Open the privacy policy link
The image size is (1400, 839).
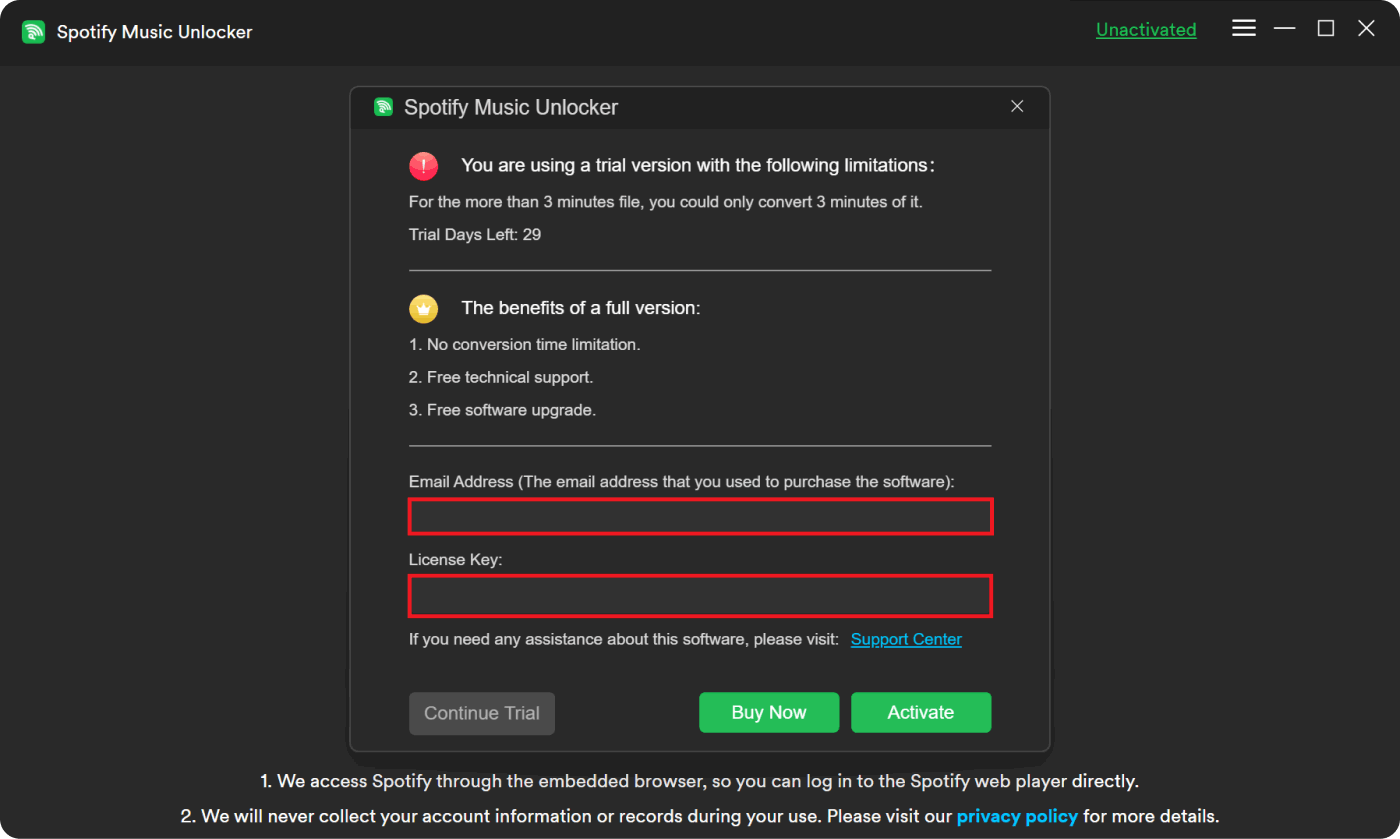1017,816
